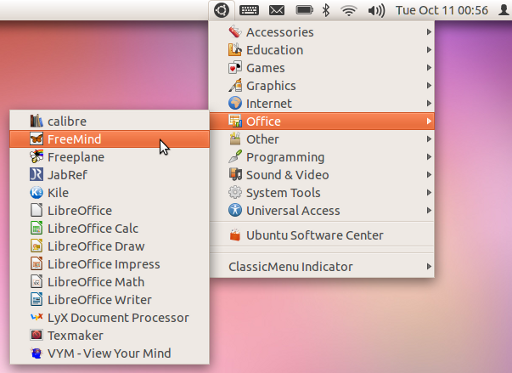Viewport: 512px width, 373px height.
Task: Click the Education category icon
Action: (x=235, y=50)
